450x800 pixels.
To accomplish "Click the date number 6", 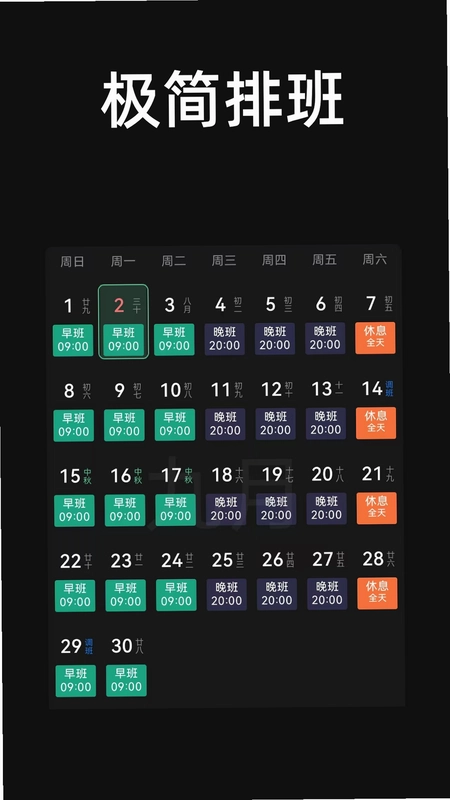I will pos(320,304).
